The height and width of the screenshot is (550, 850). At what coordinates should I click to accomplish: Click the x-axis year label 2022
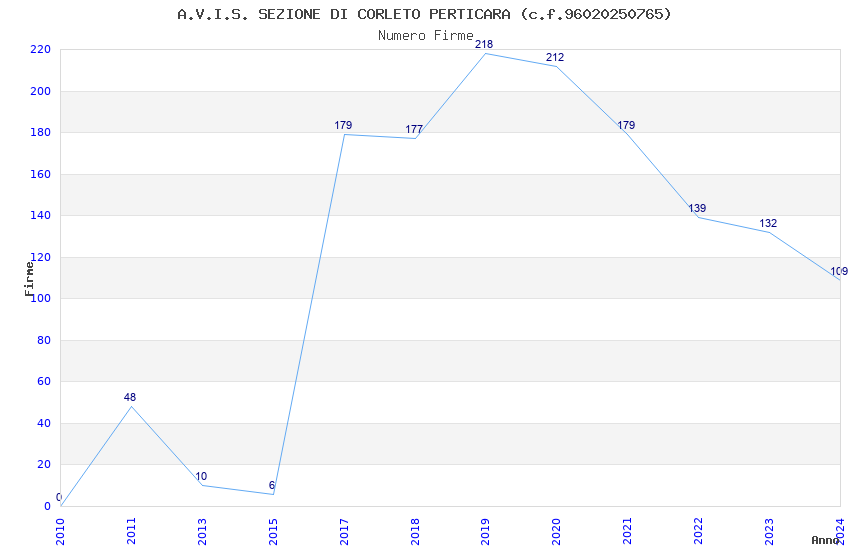[x=699, y=532]
